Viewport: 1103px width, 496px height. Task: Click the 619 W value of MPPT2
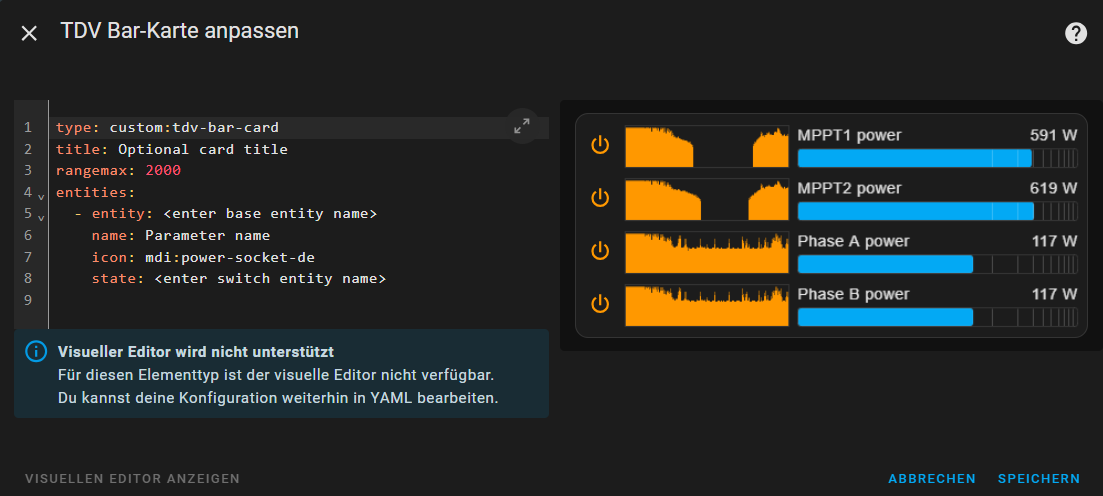click(x=1053, y=189)
